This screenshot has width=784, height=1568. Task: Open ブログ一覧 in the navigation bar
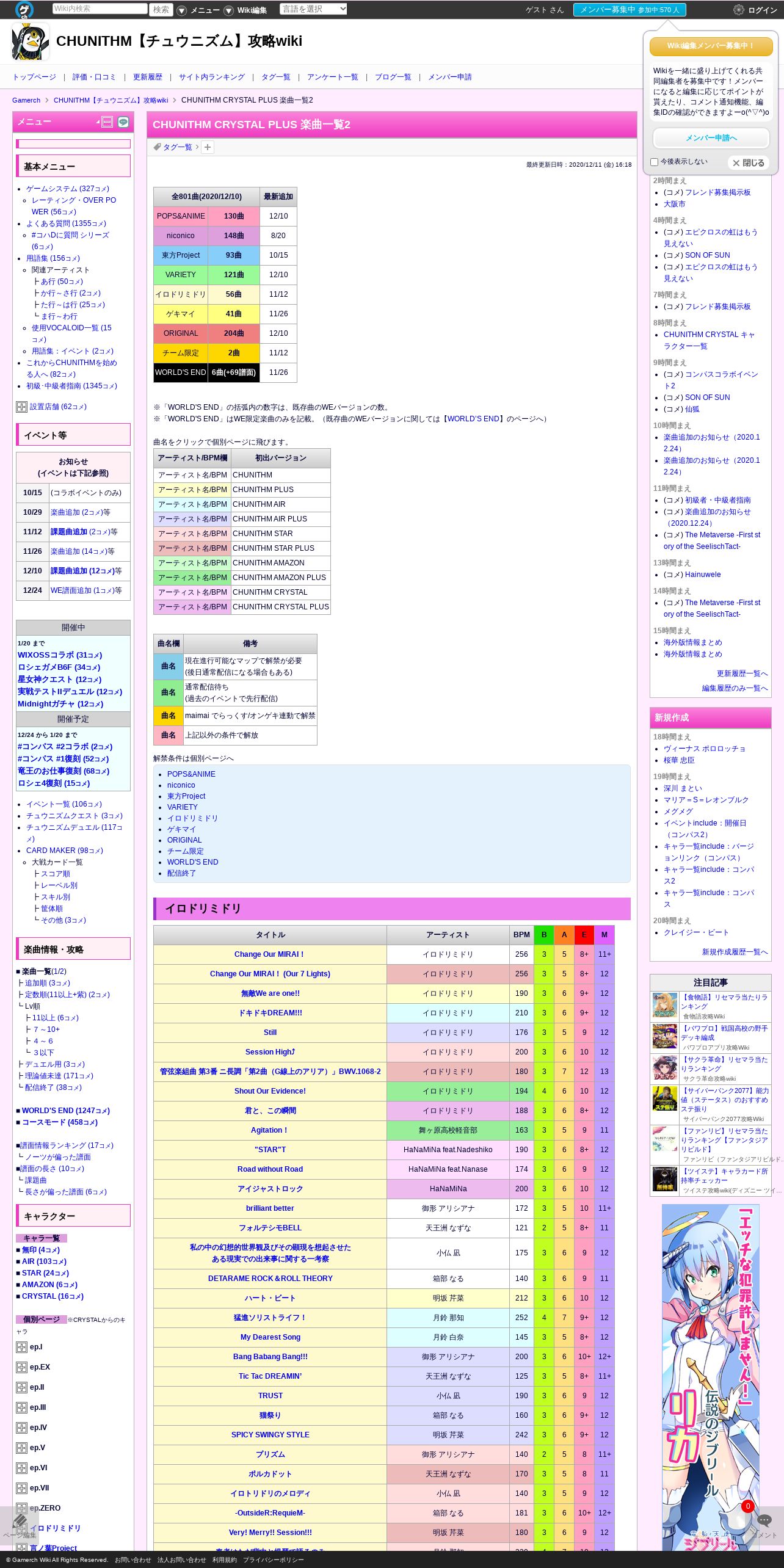(x=393, y=77)
